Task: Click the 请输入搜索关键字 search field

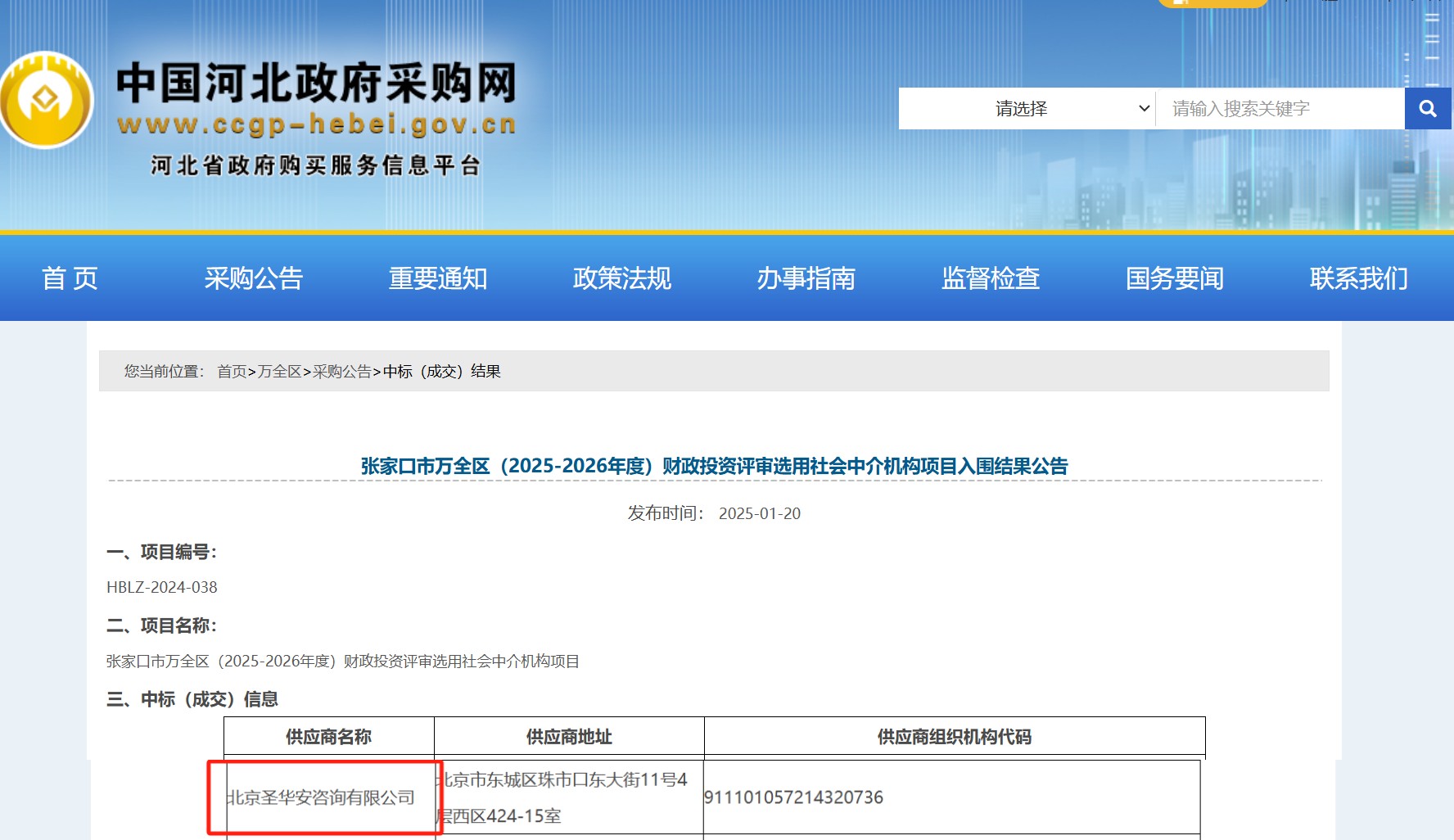Action: click(x=1280, y=109)
